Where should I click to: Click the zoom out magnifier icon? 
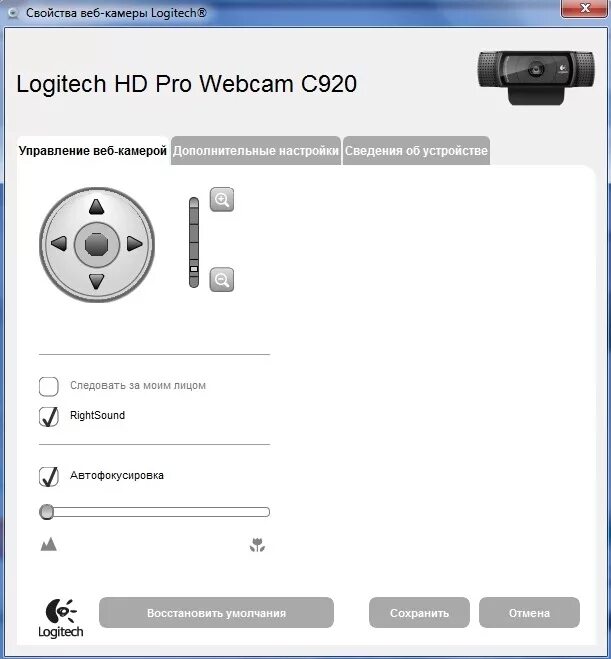[x=222, y=279]
